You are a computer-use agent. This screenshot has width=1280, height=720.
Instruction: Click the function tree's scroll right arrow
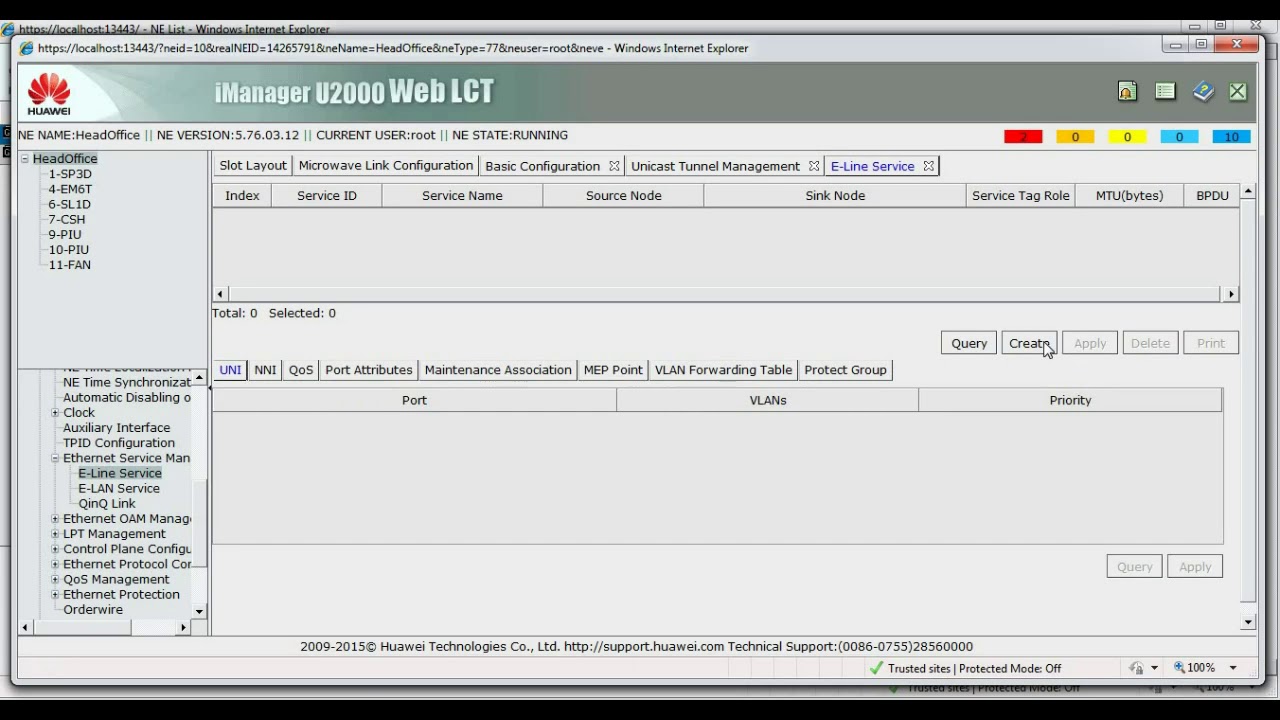(183, 627)
